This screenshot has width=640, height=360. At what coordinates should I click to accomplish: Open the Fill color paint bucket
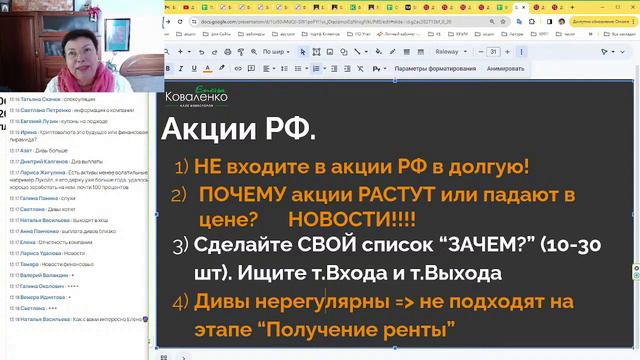379,52
